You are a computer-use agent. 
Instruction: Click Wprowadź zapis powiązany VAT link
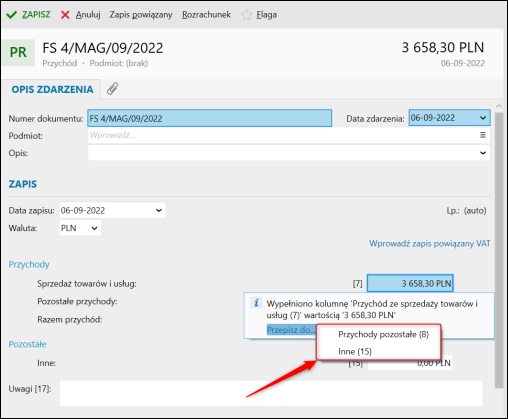tap(430, 244)
